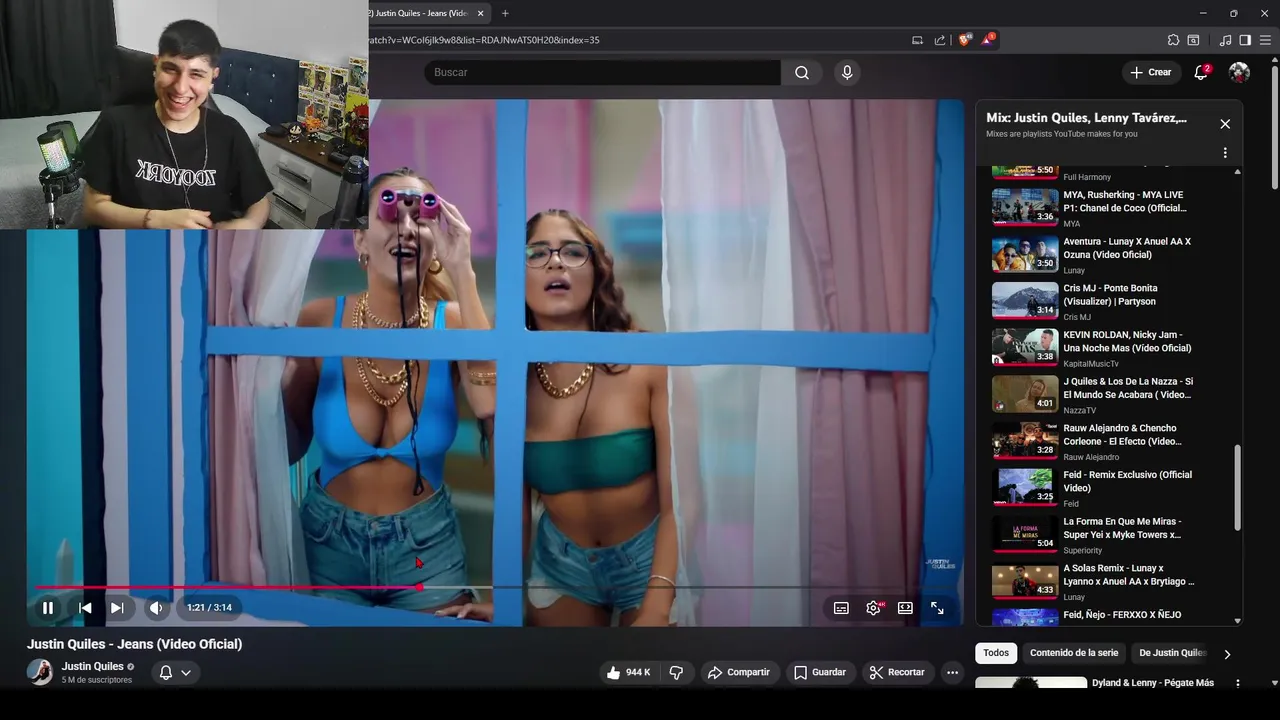Open the browser hamburger main menu
Screen dimensions: 1280x720
click(x=1265, y=40)
